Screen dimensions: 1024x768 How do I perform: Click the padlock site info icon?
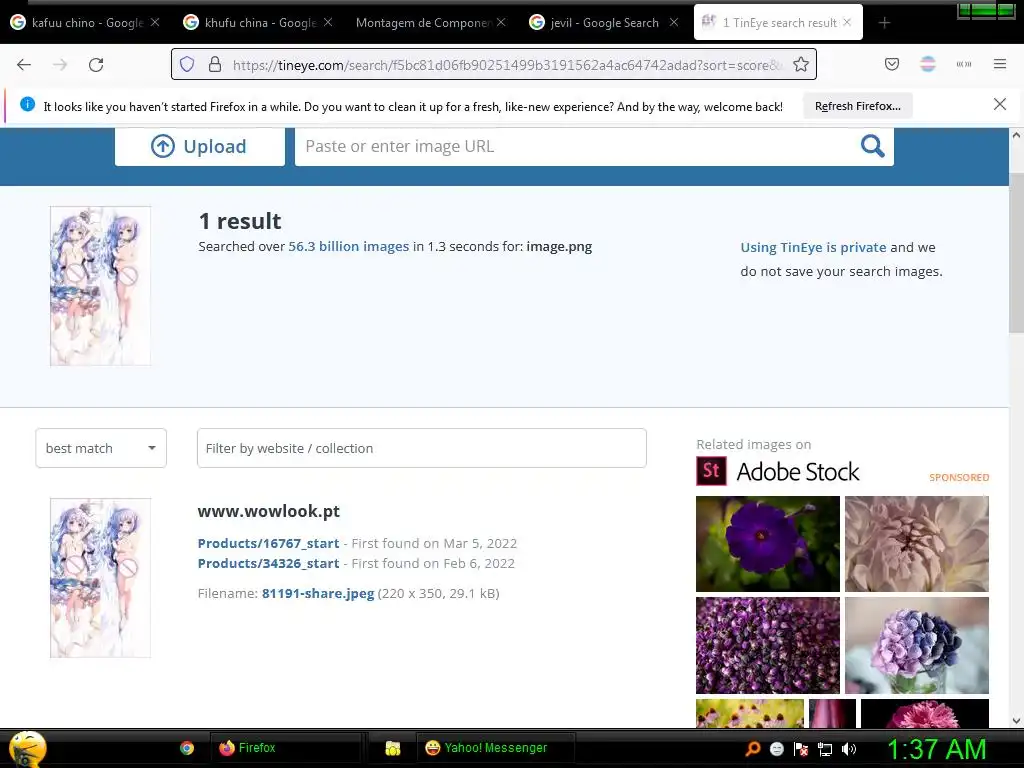point(215,64)
